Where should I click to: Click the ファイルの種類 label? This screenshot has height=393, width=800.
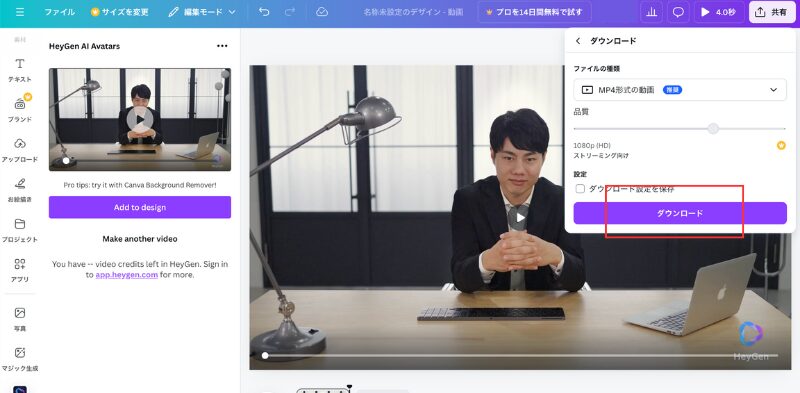click(596, 68)
